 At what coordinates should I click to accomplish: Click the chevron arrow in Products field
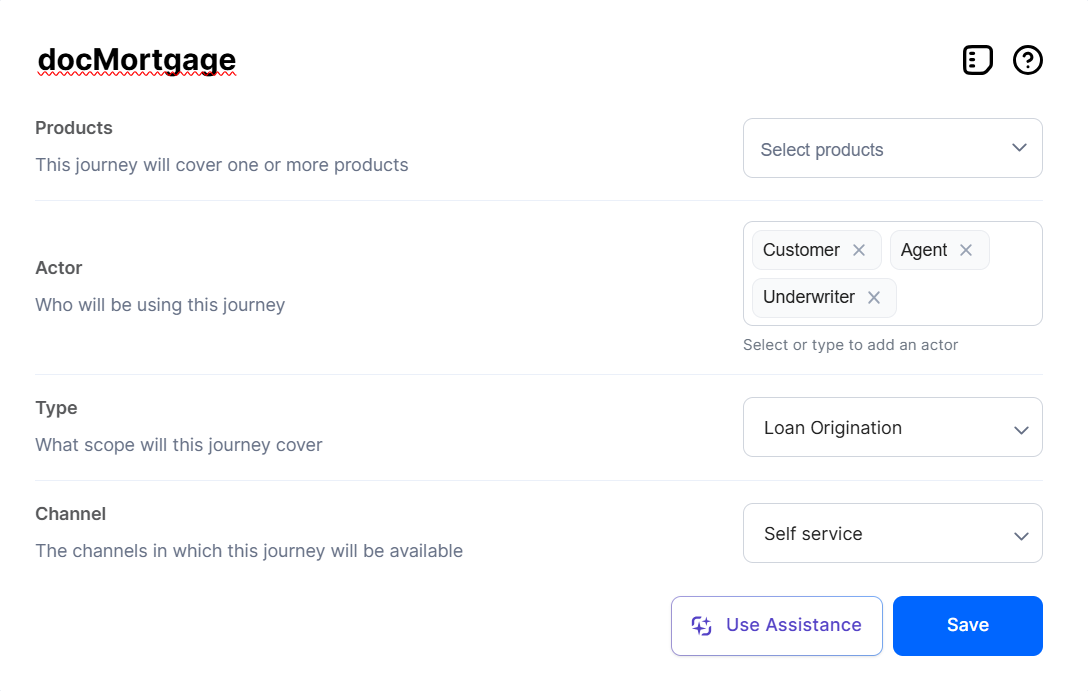pos(1019,148)
